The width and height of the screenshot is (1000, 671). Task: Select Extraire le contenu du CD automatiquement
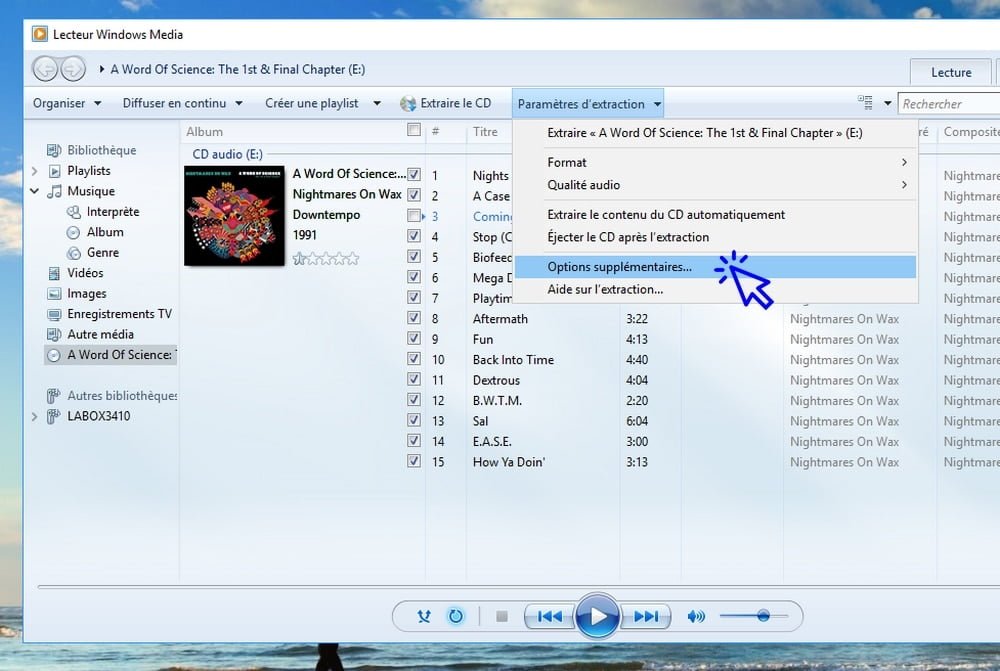coord(715,215)
